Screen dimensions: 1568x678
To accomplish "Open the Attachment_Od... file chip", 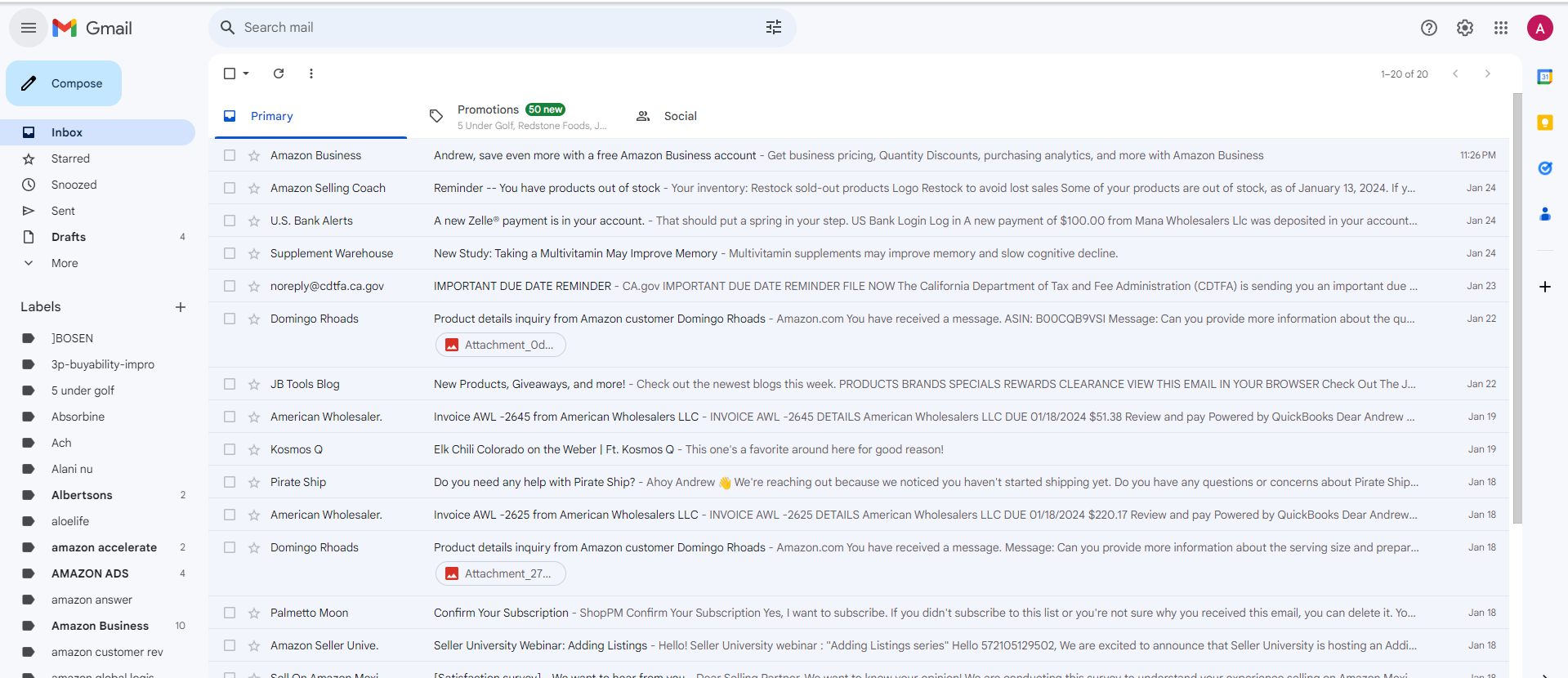I will click(501, 345).
